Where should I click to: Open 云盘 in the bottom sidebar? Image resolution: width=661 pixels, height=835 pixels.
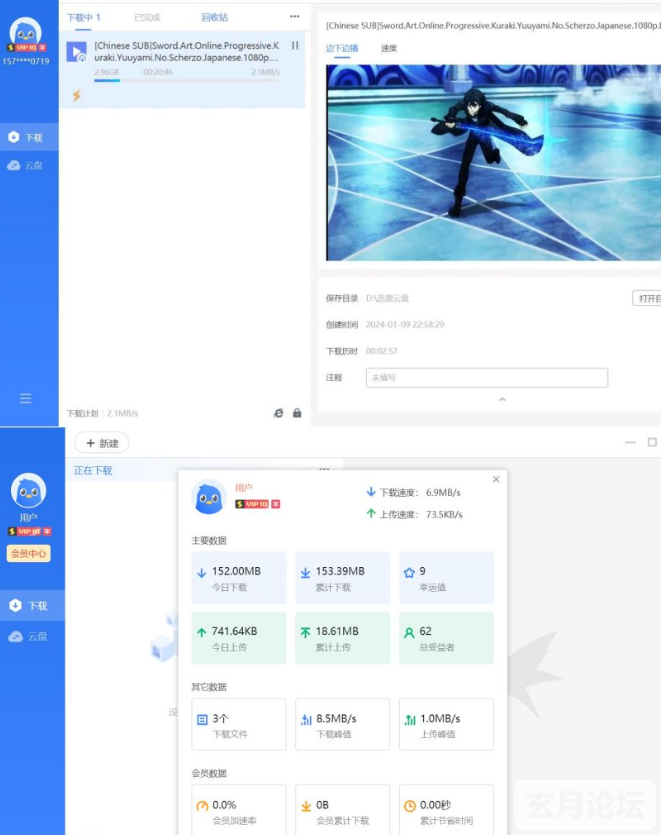29,636
